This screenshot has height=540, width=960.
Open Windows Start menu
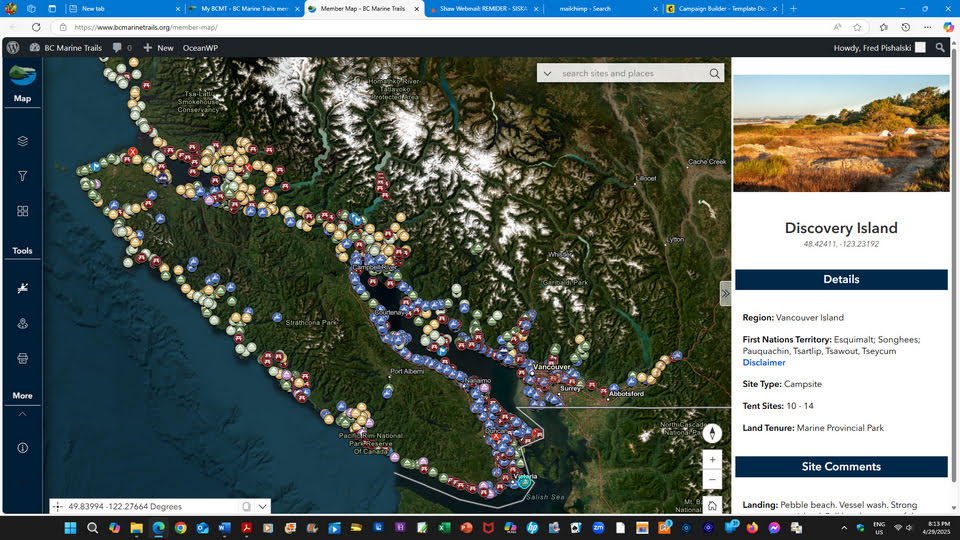(x=70, y=527)
